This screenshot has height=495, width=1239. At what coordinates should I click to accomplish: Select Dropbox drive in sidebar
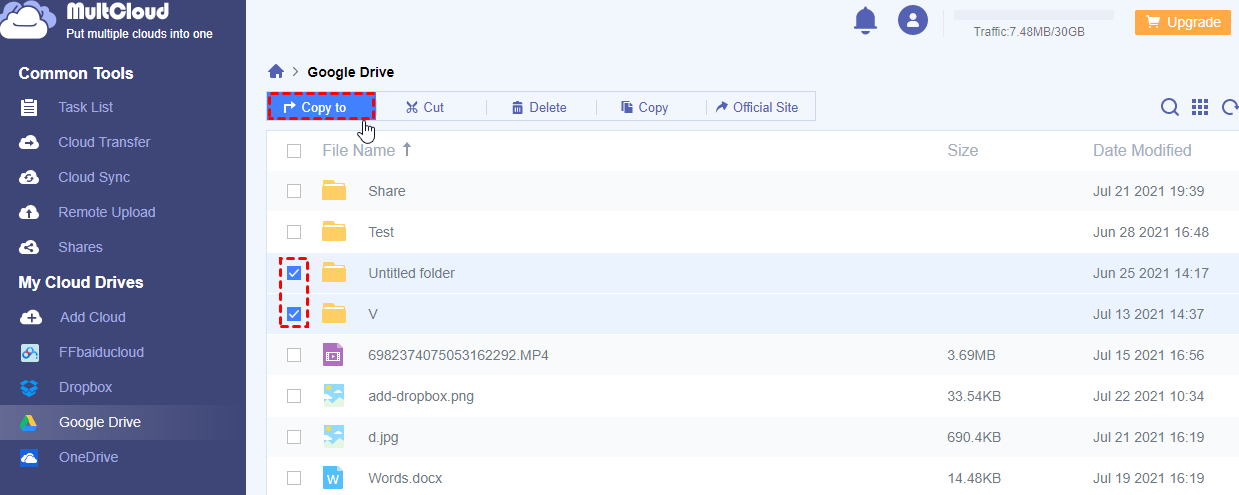85,387
